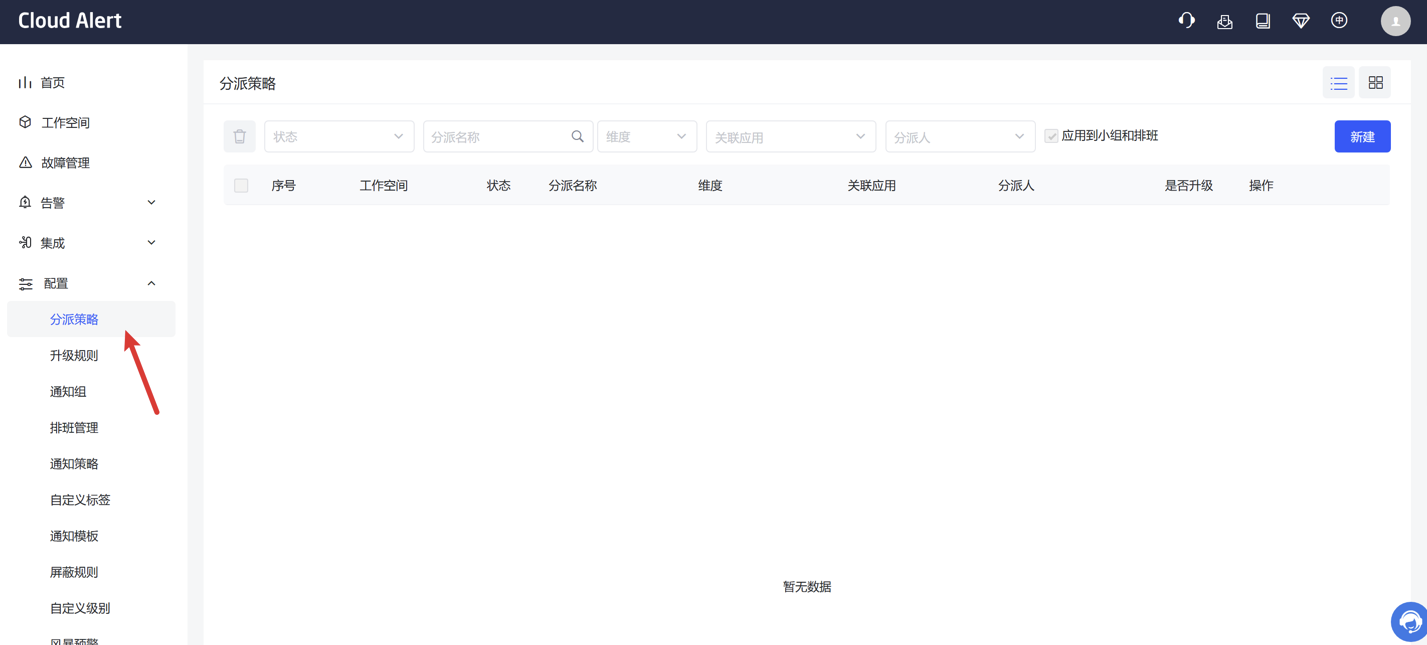Image resolution: width=1427 pixels, height=645 pixels.
Task: Open the 状态 filter dropdown
Action: pyautogui.click(x=338, y=137)
